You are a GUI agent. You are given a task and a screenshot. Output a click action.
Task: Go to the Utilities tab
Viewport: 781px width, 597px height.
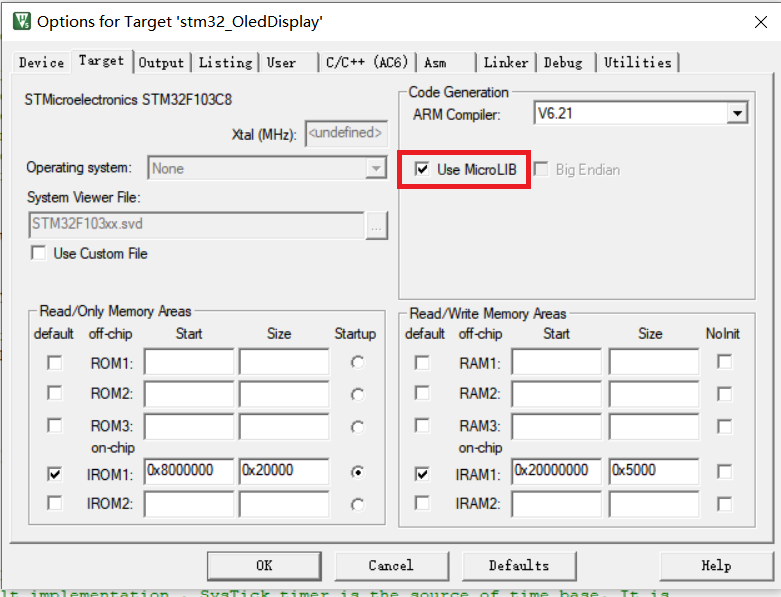pos(638,63)
